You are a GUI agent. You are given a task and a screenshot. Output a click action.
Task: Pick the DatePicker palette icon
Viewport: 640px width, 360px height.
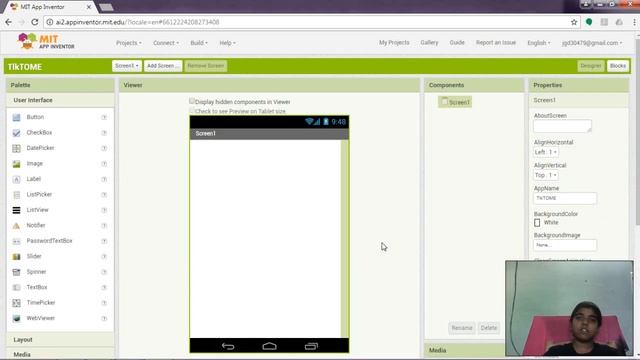click(16, 148)
